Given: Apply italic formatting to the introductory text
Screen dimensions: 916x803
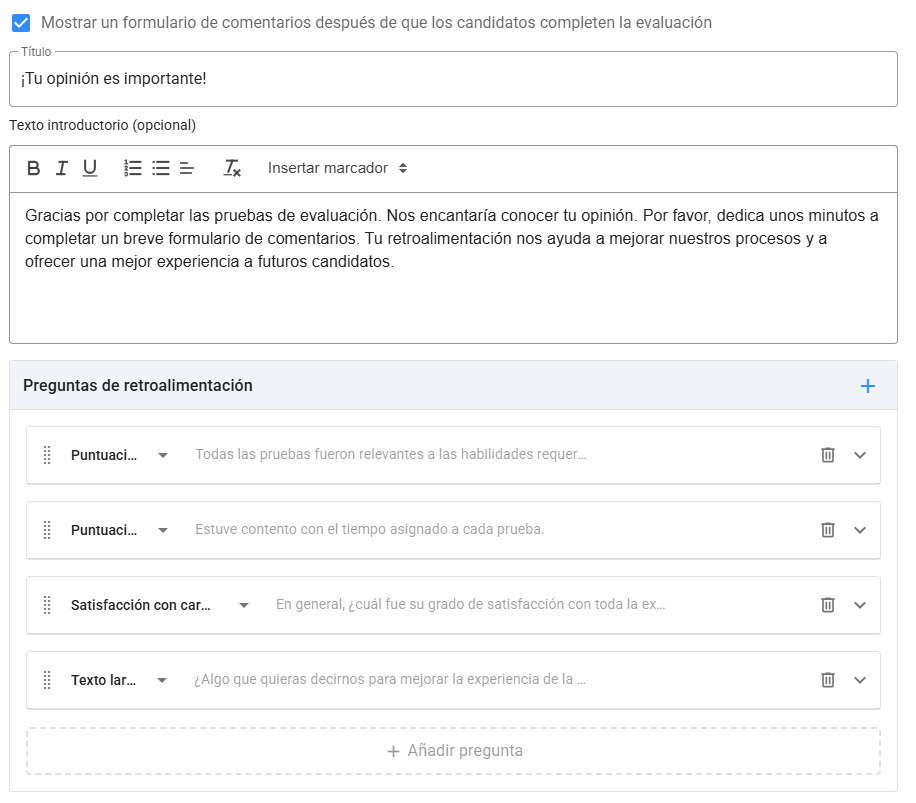Looking at the screenshot, I should 61,167.
